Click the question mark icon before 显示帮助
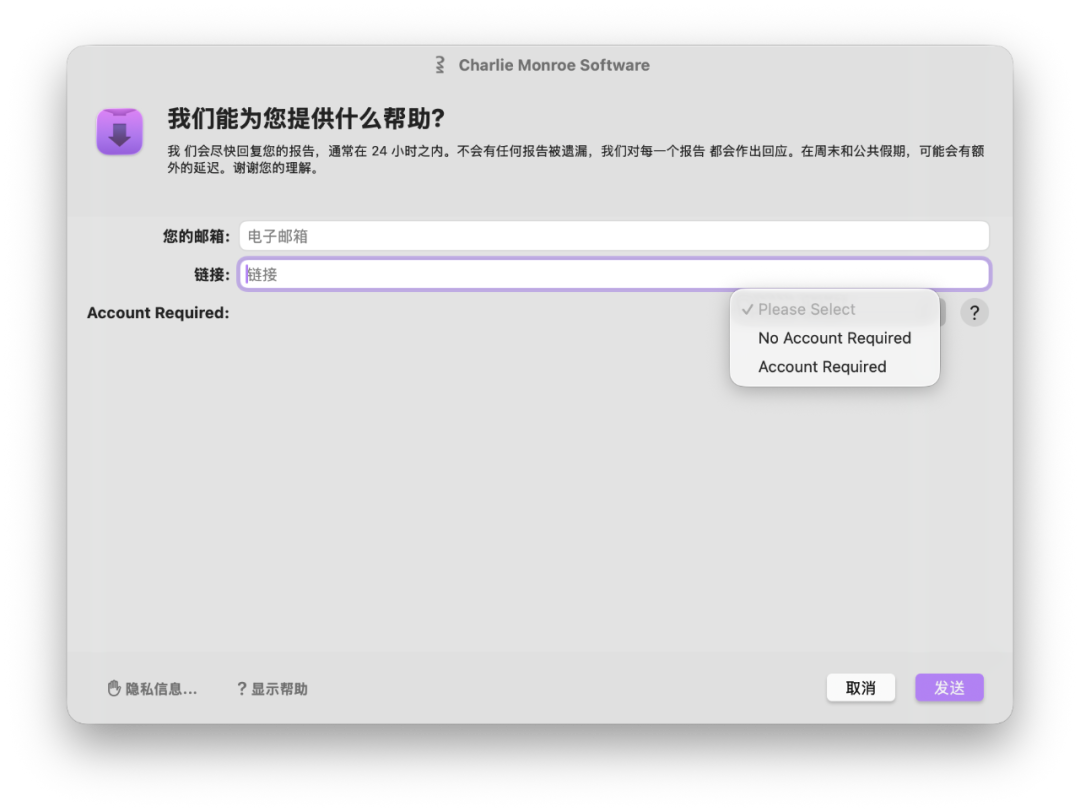 (241, 688)
